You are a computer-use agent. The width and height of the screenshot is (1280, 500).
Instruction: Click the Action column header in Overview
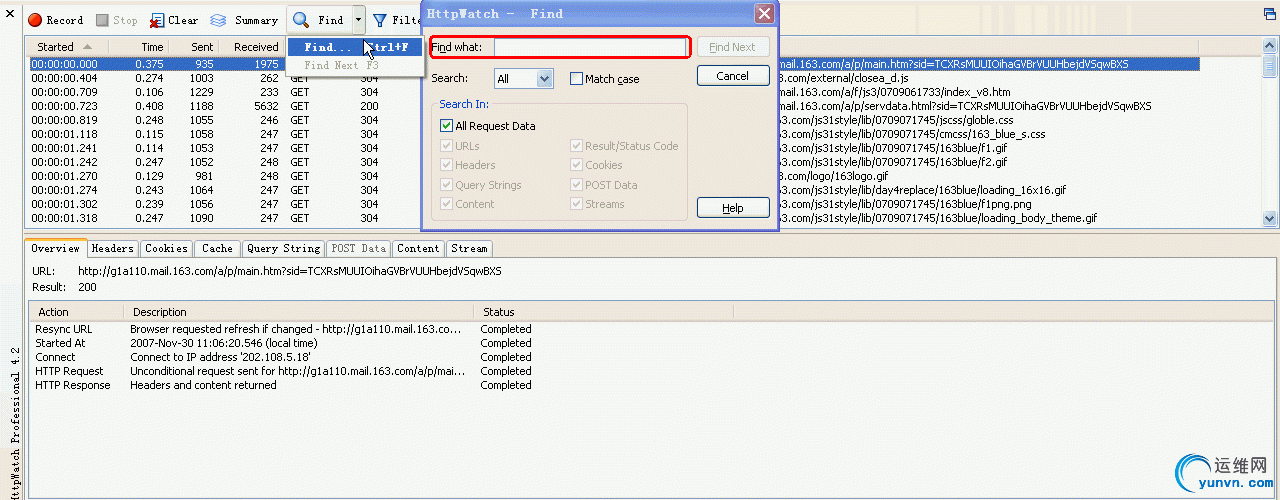tap(76, 312)
